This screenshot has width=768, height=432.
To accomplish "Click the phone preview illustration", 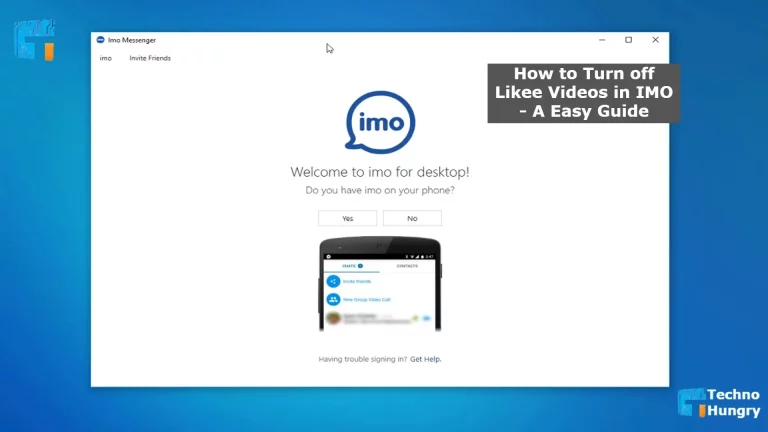I will [x=380, y=284].
